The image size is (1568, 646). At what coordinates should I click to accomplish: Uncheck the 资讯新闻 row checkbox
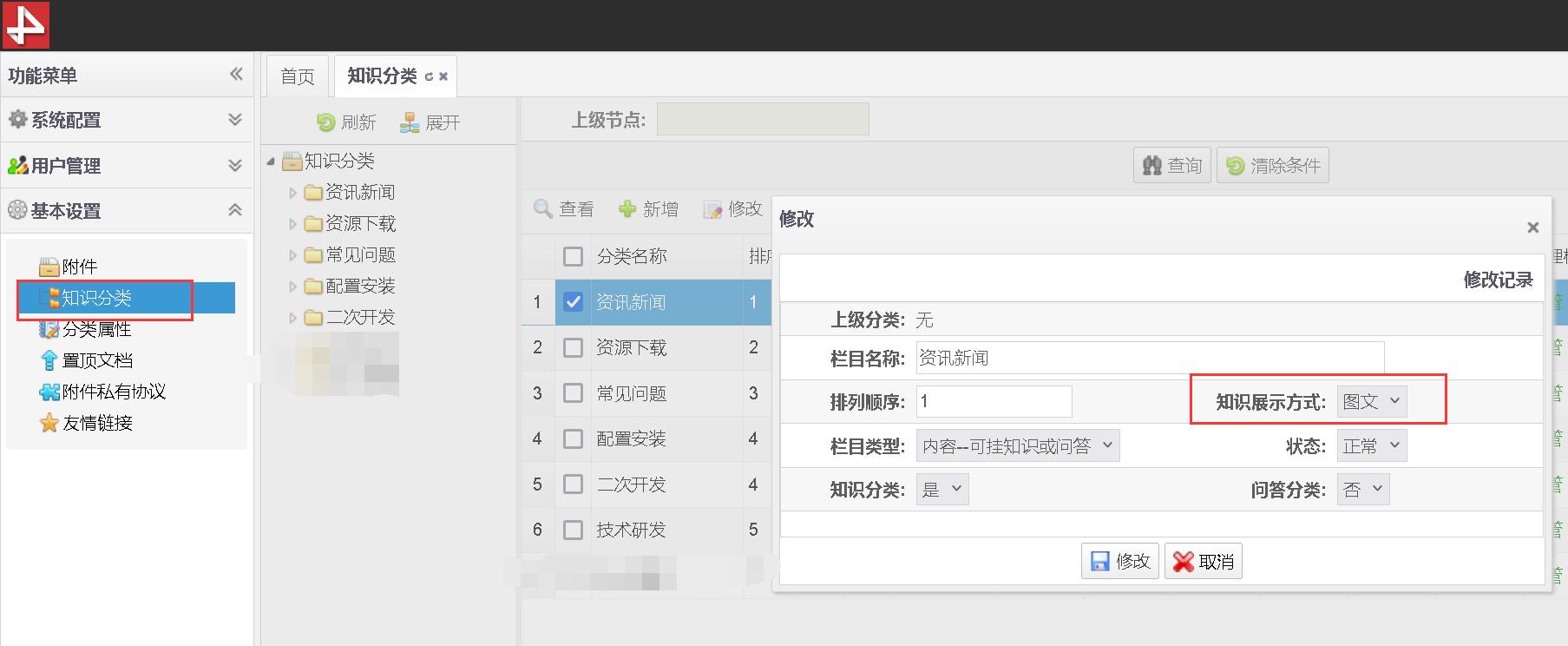pos(573,301)
